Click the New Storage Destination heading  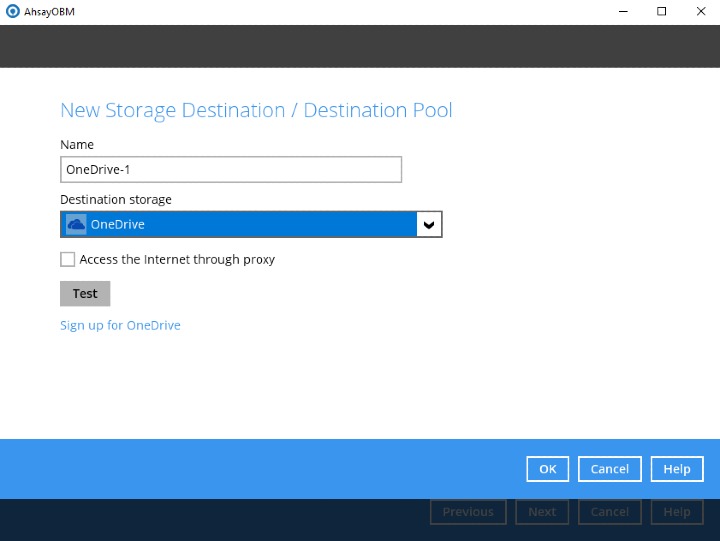click(x=256, y=110)
